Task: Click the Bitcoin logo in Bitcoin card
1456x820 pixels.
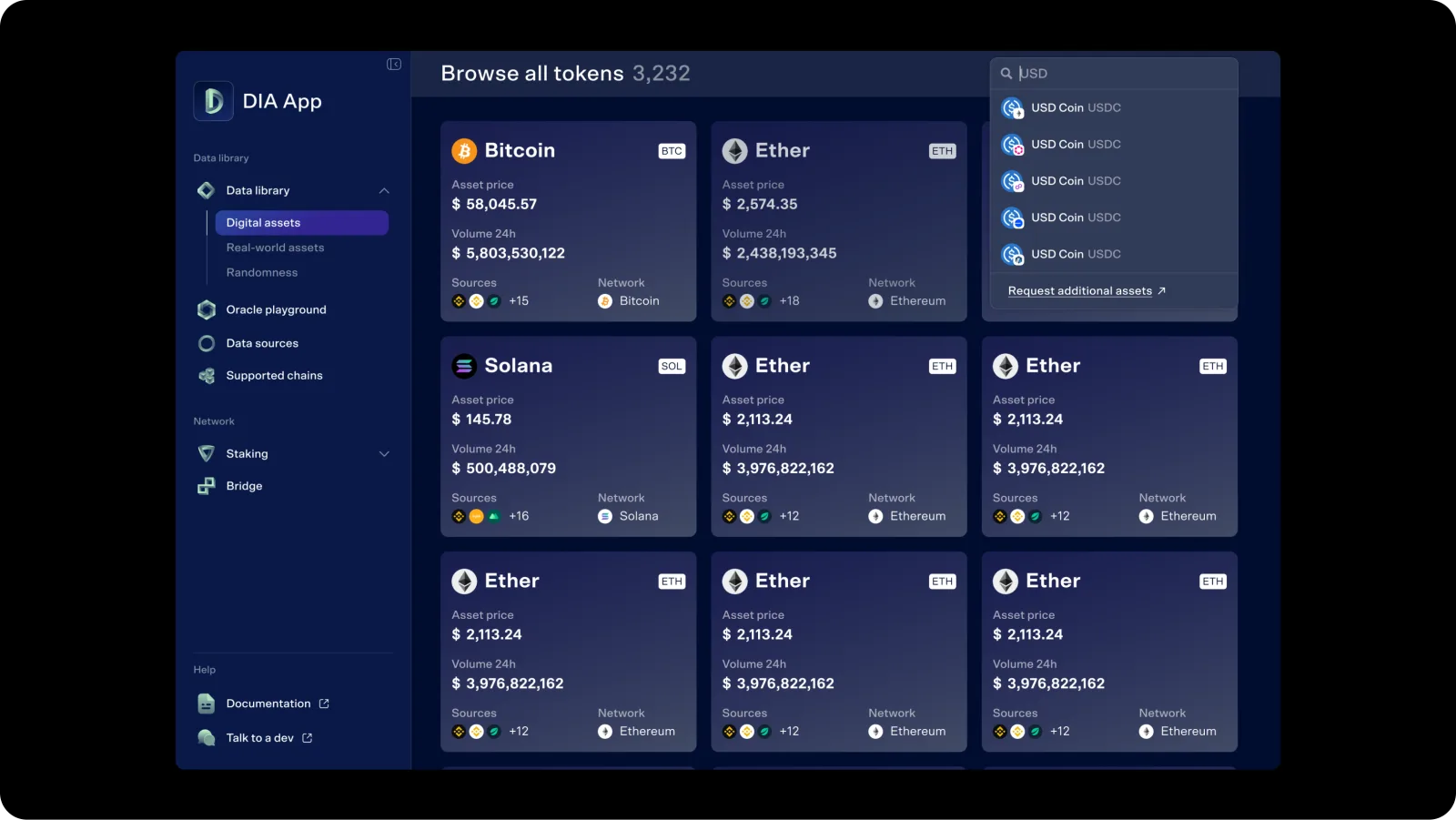Action: click(x=464, y=151)
